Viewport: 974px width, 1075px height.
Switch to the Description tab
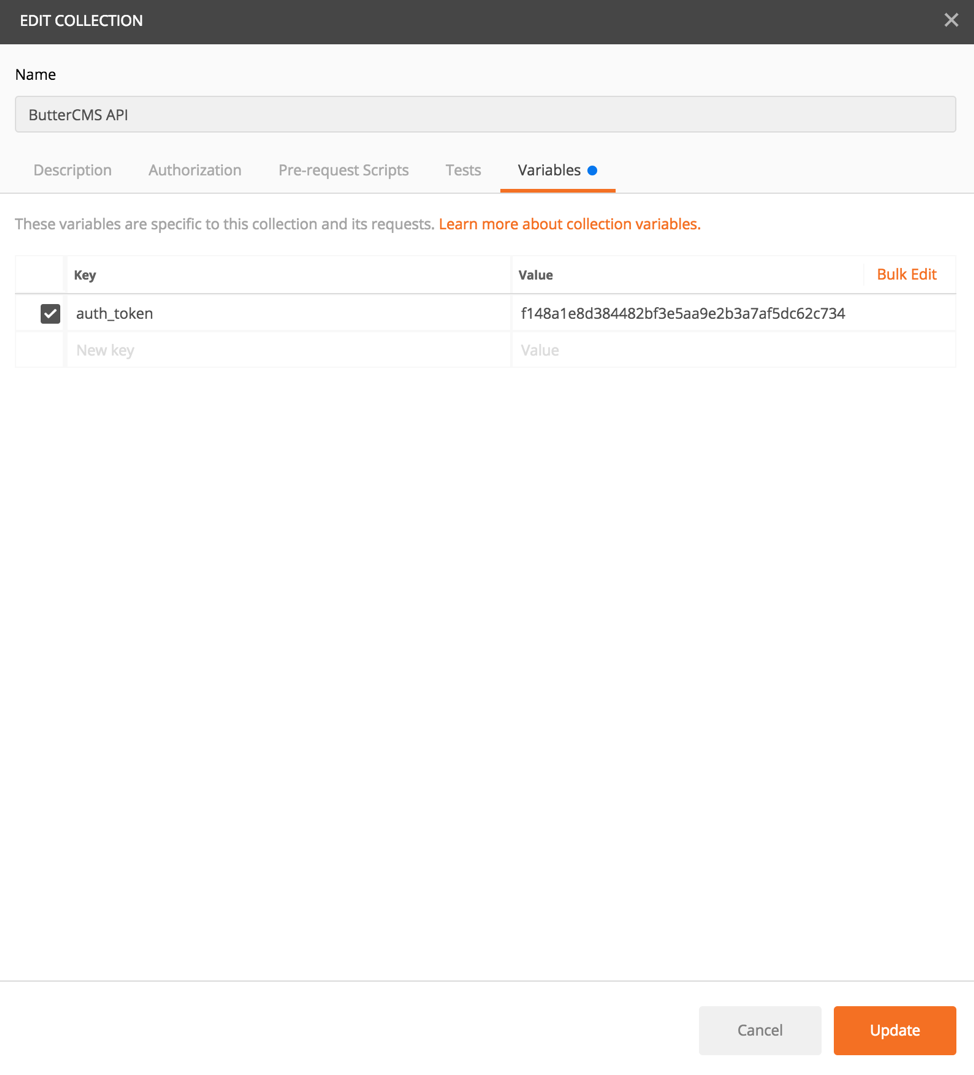pos(72,170)
